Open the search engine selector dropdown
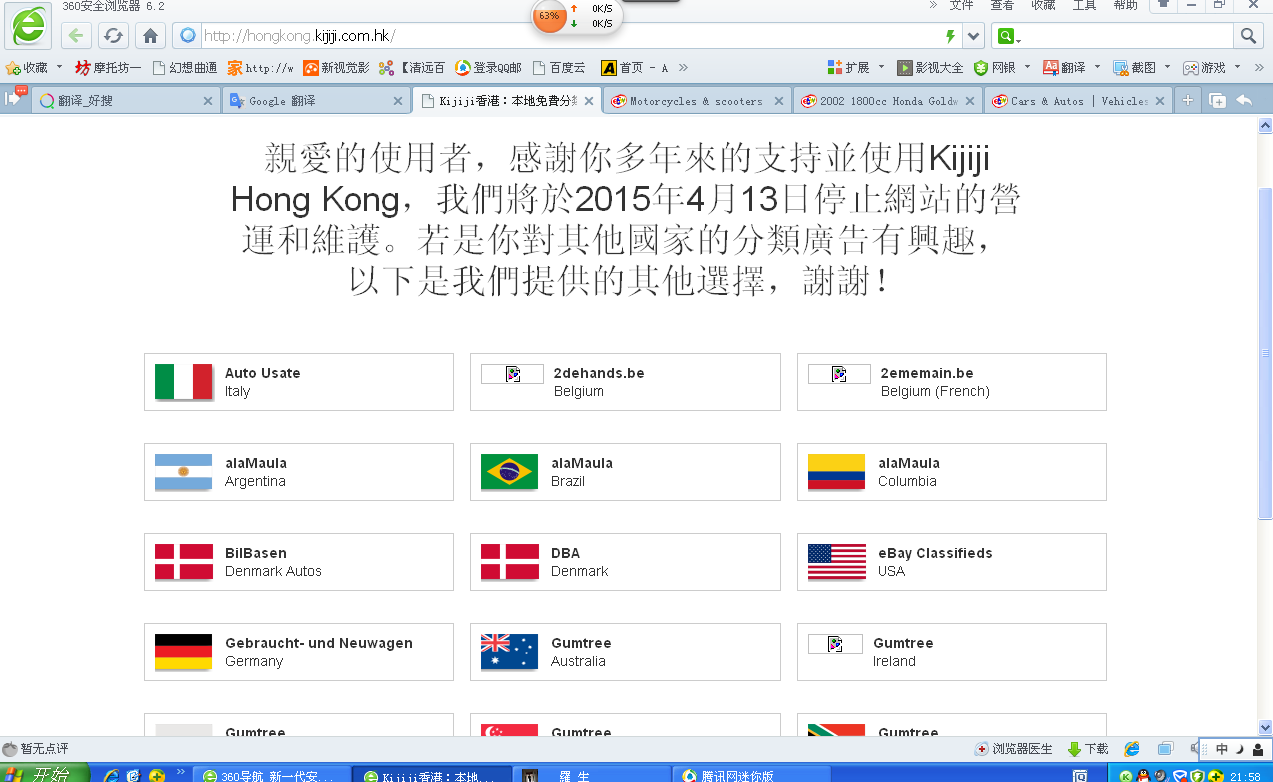Image resolution: width=1273 pixels, height=782 pixels. pos(1008,37)
